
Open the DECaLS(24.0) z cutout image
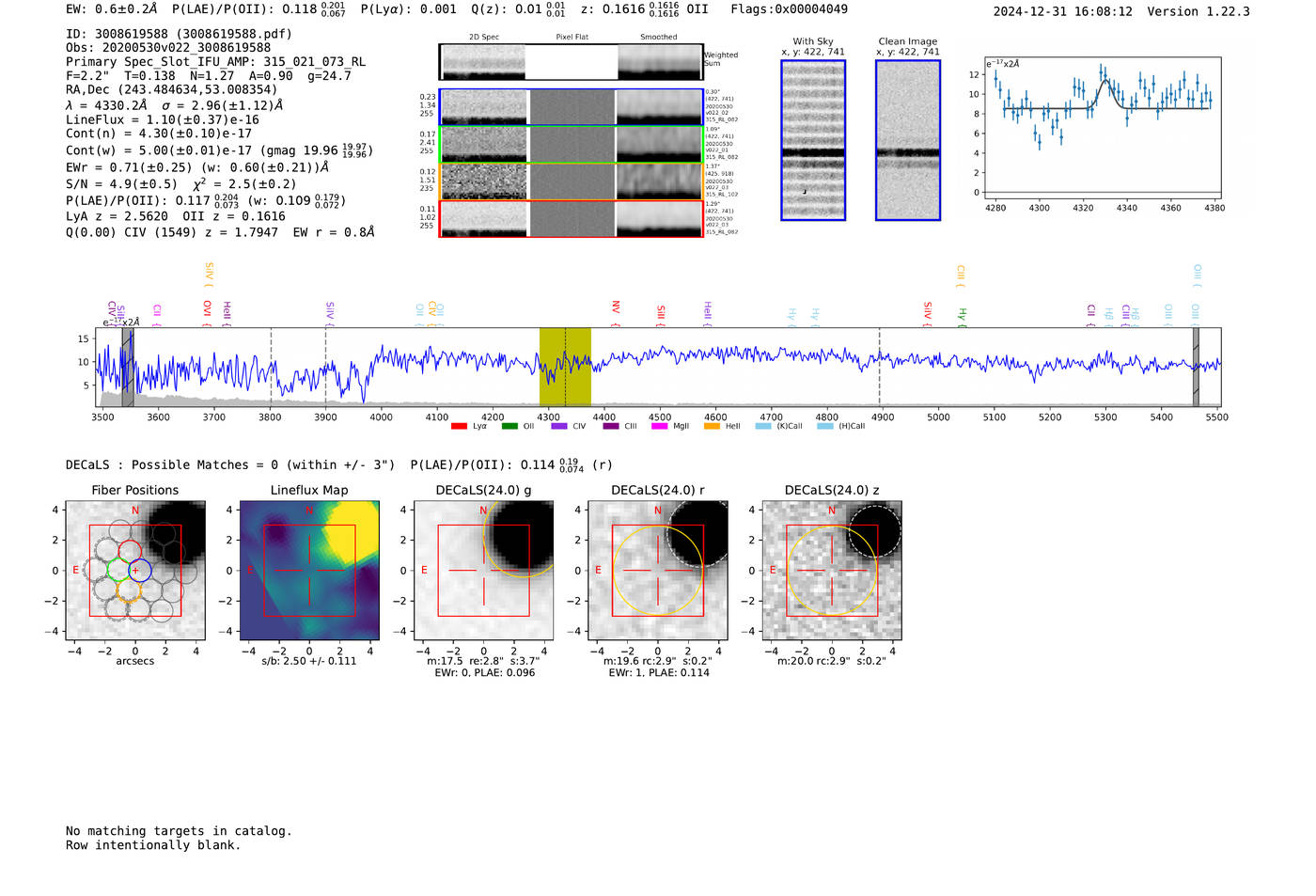(x=832, y=570)
